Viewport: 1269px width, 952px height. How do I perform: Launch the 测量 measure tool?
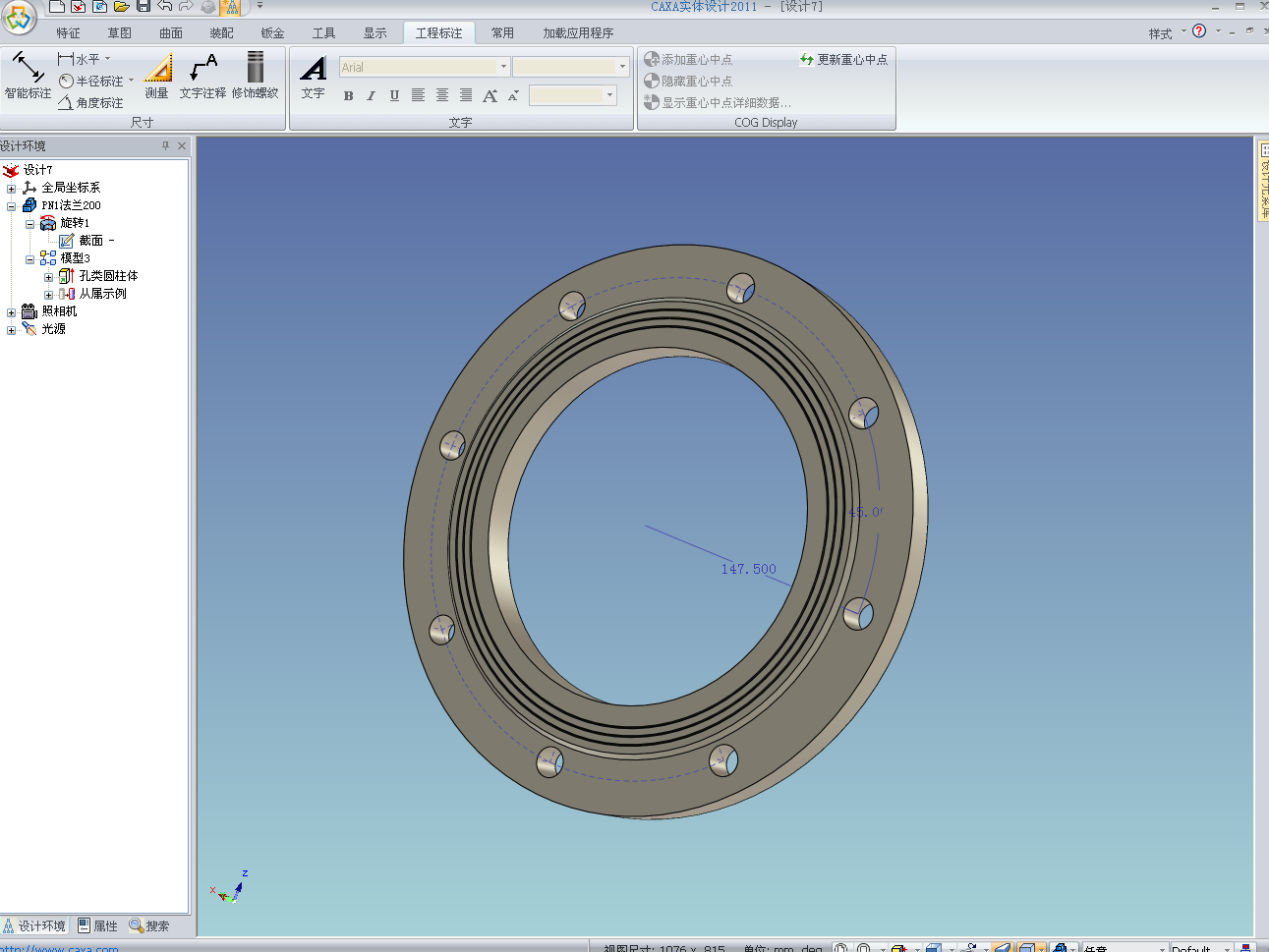[x=157, y=76]
